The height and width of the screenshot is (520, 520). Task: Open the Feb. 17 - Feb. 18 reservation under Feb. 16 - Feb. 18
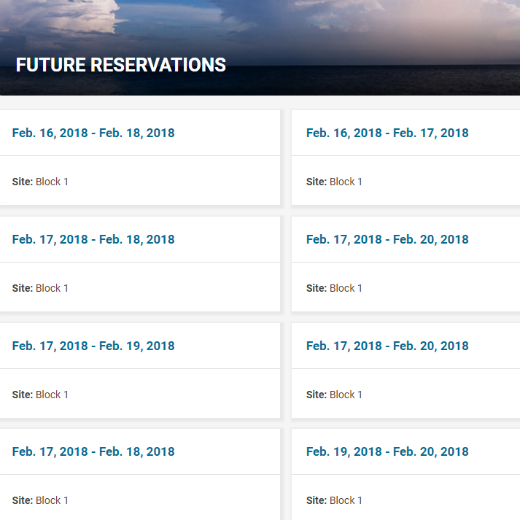coord(93,240)
